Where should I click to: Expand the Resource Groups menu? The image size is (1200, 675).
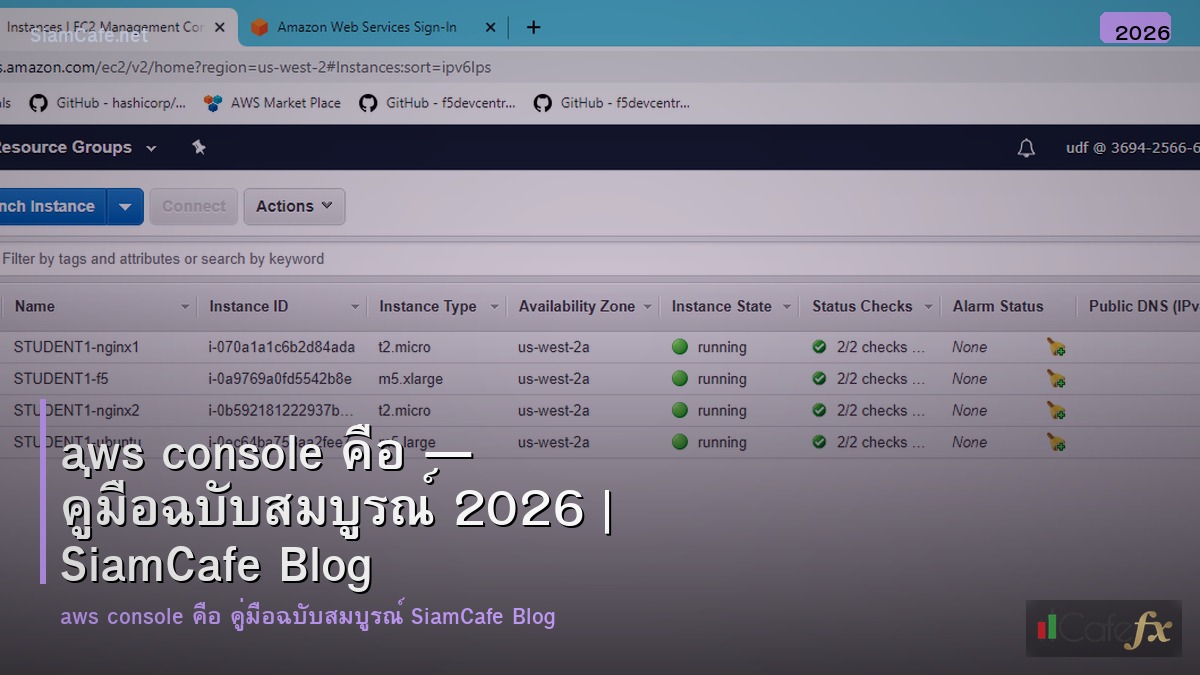80,147
